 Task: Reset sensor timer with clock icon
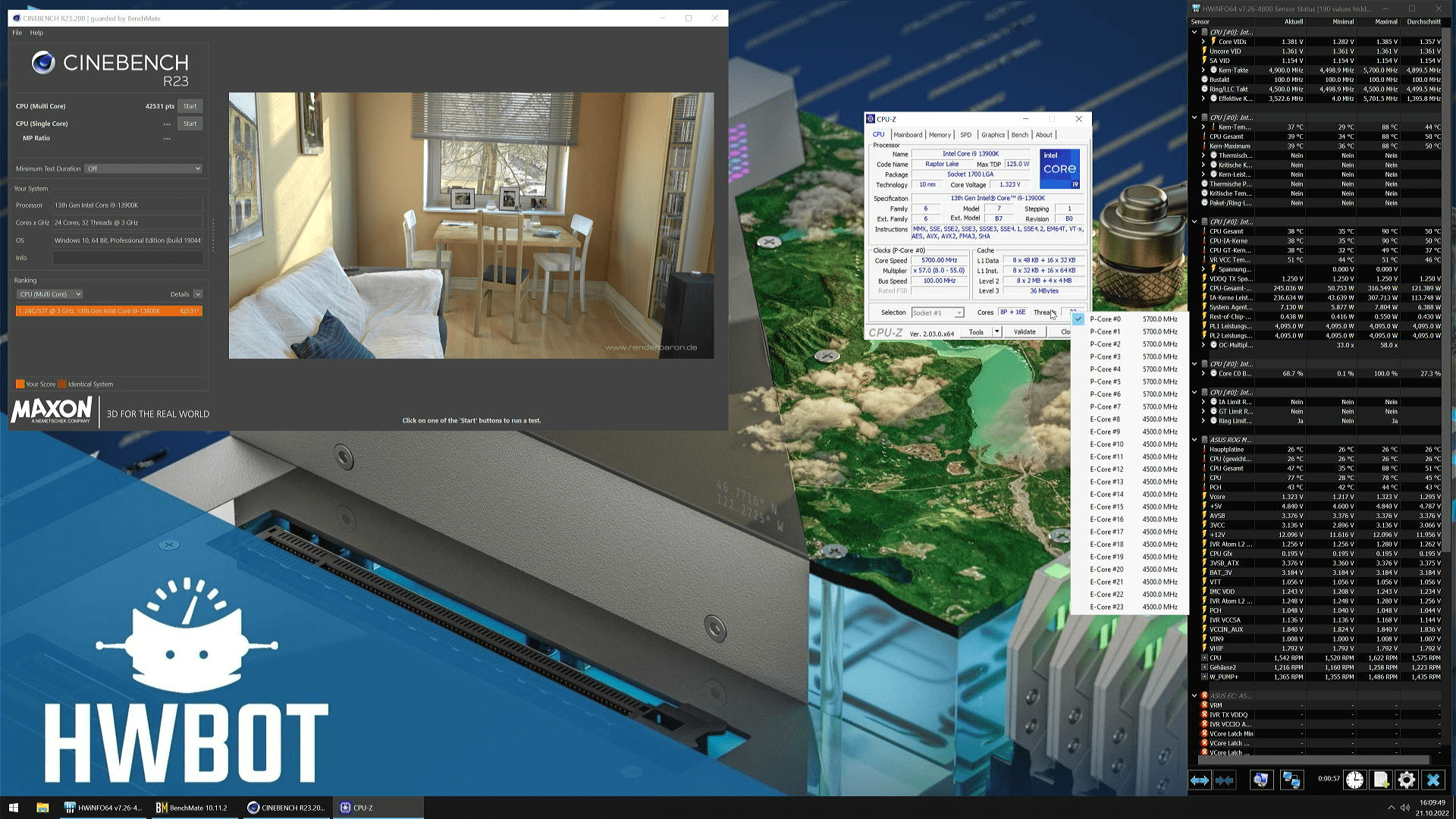[x=1354, y=780]
